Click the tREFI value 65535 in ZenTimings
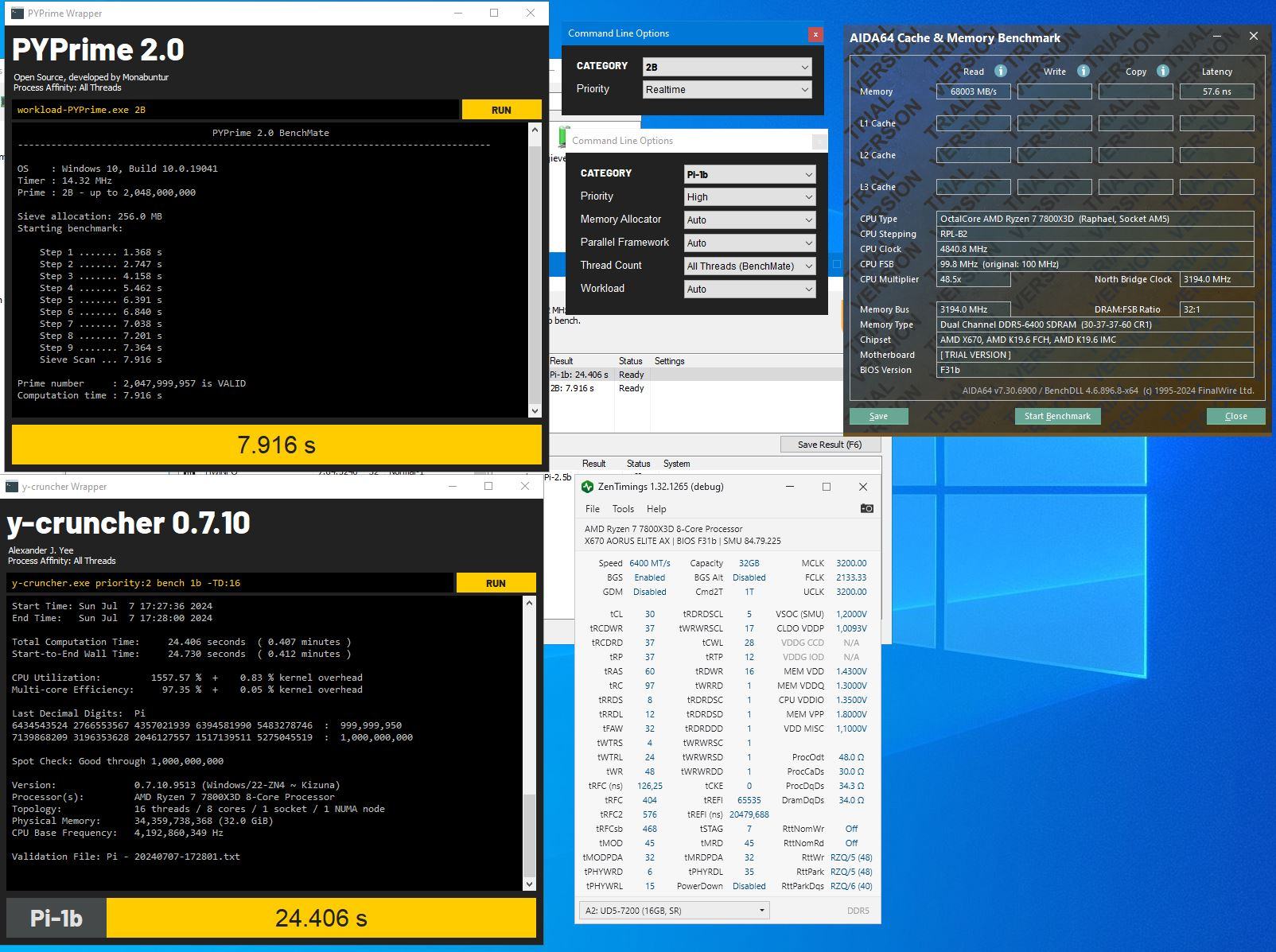The image size is (1276, 952). click(749, 800)
